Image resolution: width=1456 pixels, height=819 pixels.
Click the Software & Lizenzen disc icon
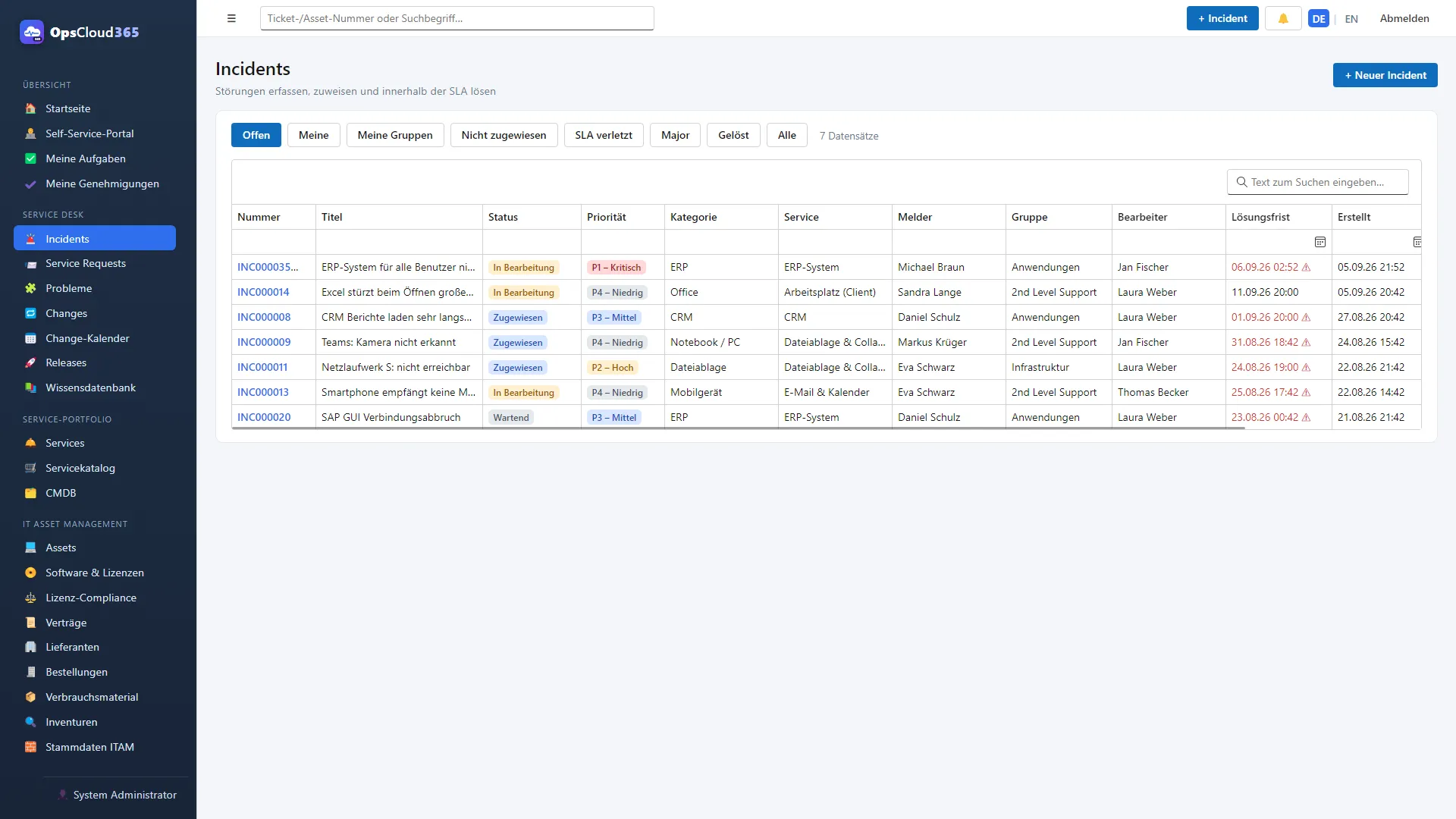(30, 573)
